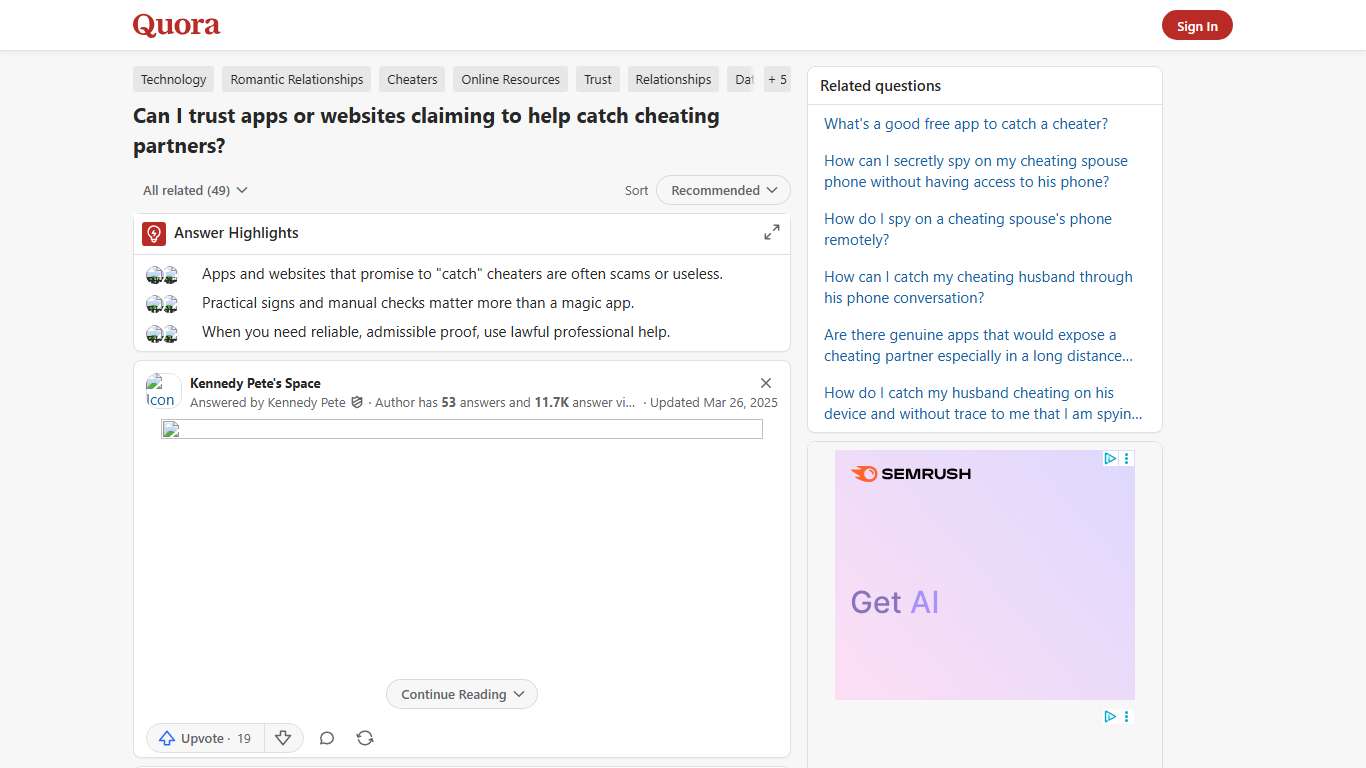The height and width of the screenshot is (768, 1366).
Task: Open the ad options menu on the Semrush ad
Action: point(1126,458)
